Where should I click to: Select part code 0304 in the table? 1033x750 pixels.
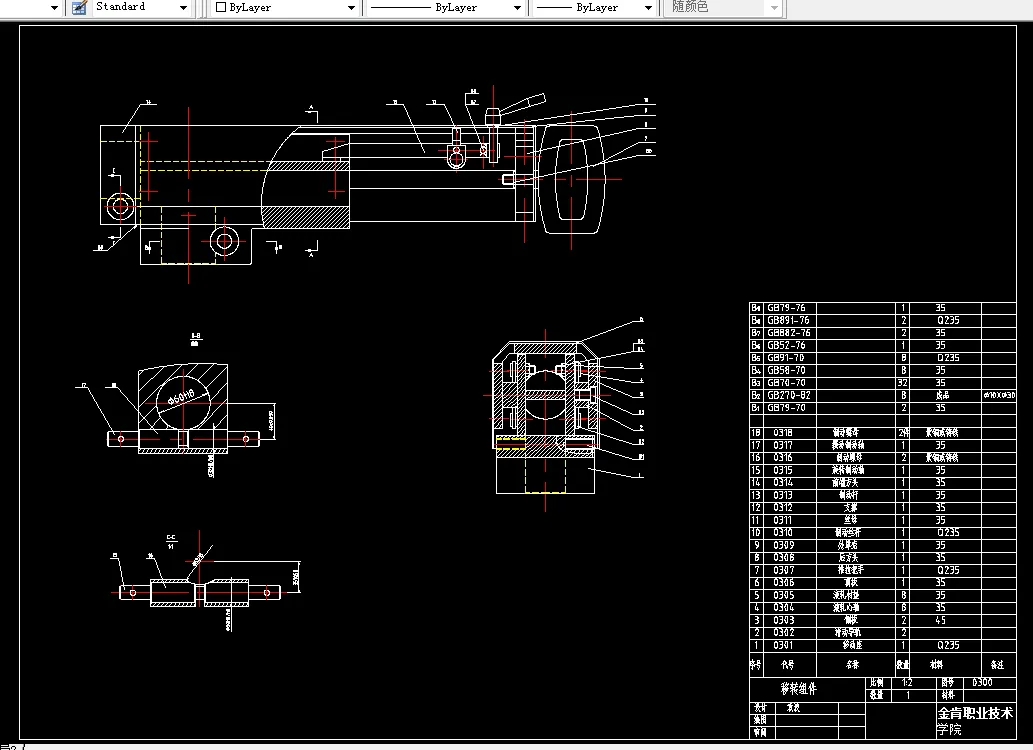coord(783,608)
